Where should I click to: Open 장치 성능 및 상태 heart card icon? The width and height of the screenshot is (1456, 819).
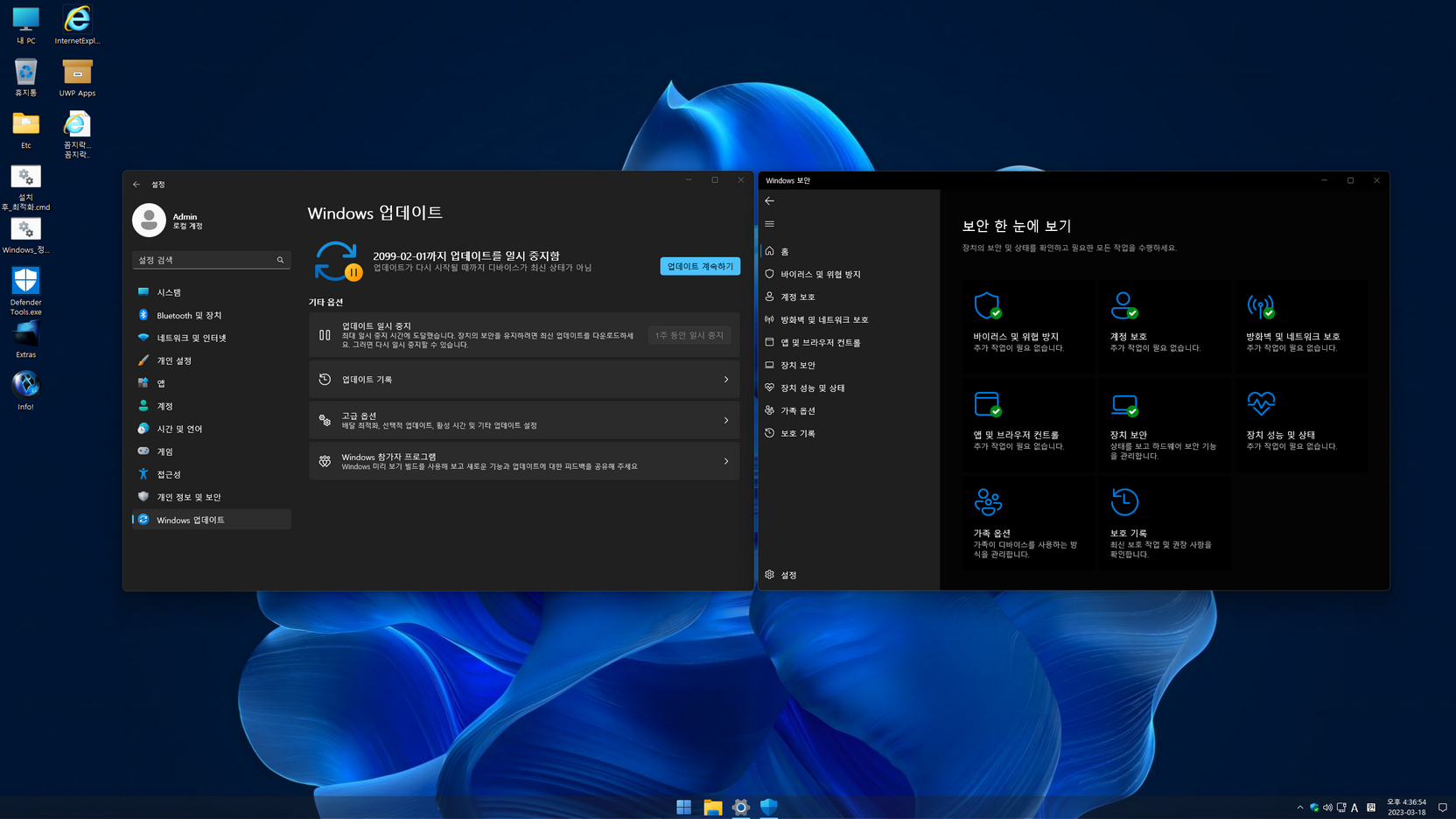(1261, 403)
